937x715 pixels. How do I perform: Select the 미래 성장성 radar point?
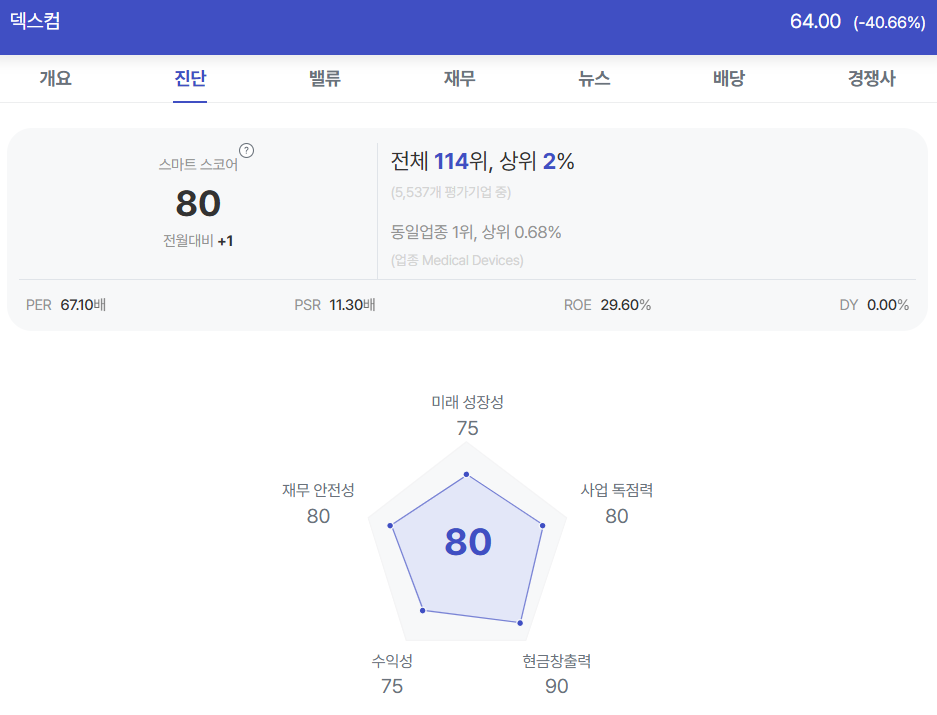(x=466, y=475)
